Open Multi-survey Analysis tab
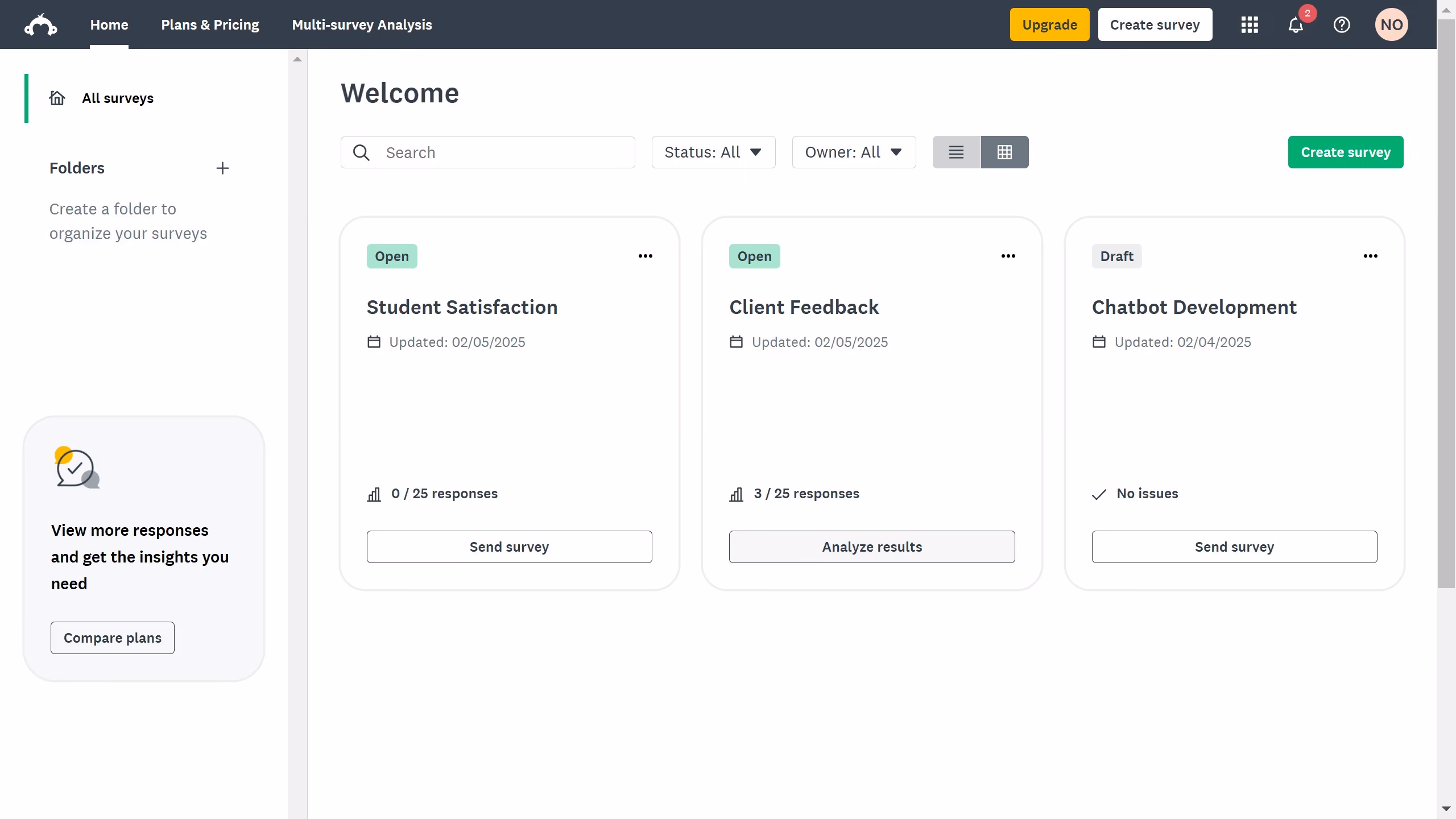Screen dimensions: 1456x819 coord(362,25)
